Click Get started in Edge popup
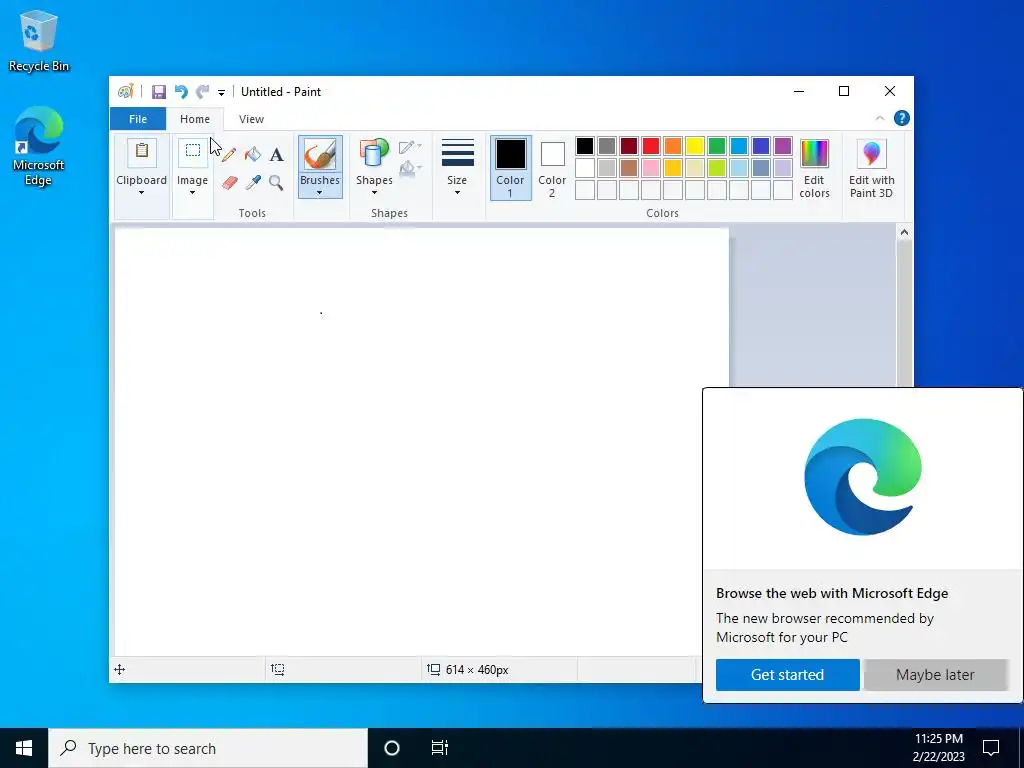Viewport: 1024px width, 768px height. (x=788, y=675)
